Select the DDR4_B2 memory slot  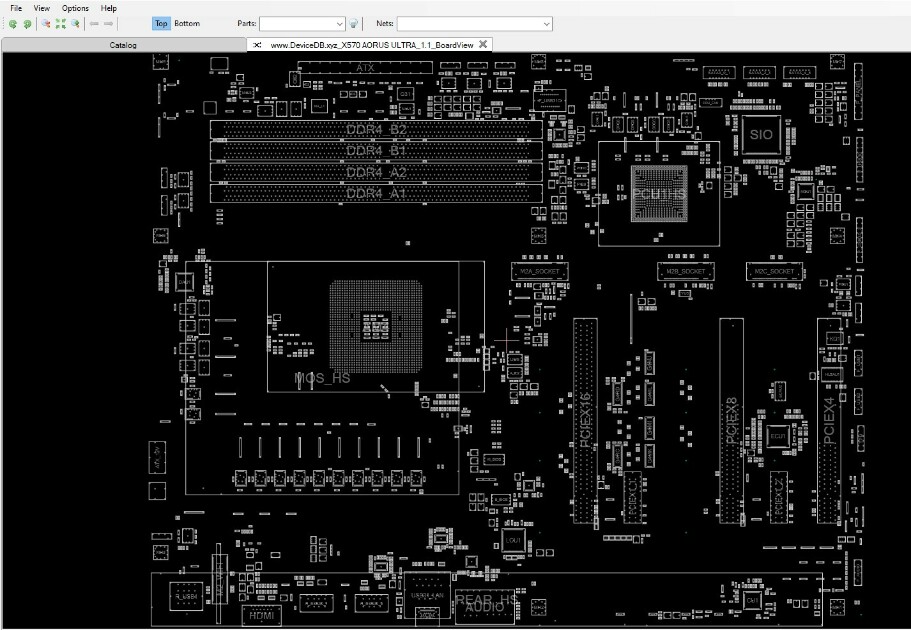pos(376,130)
